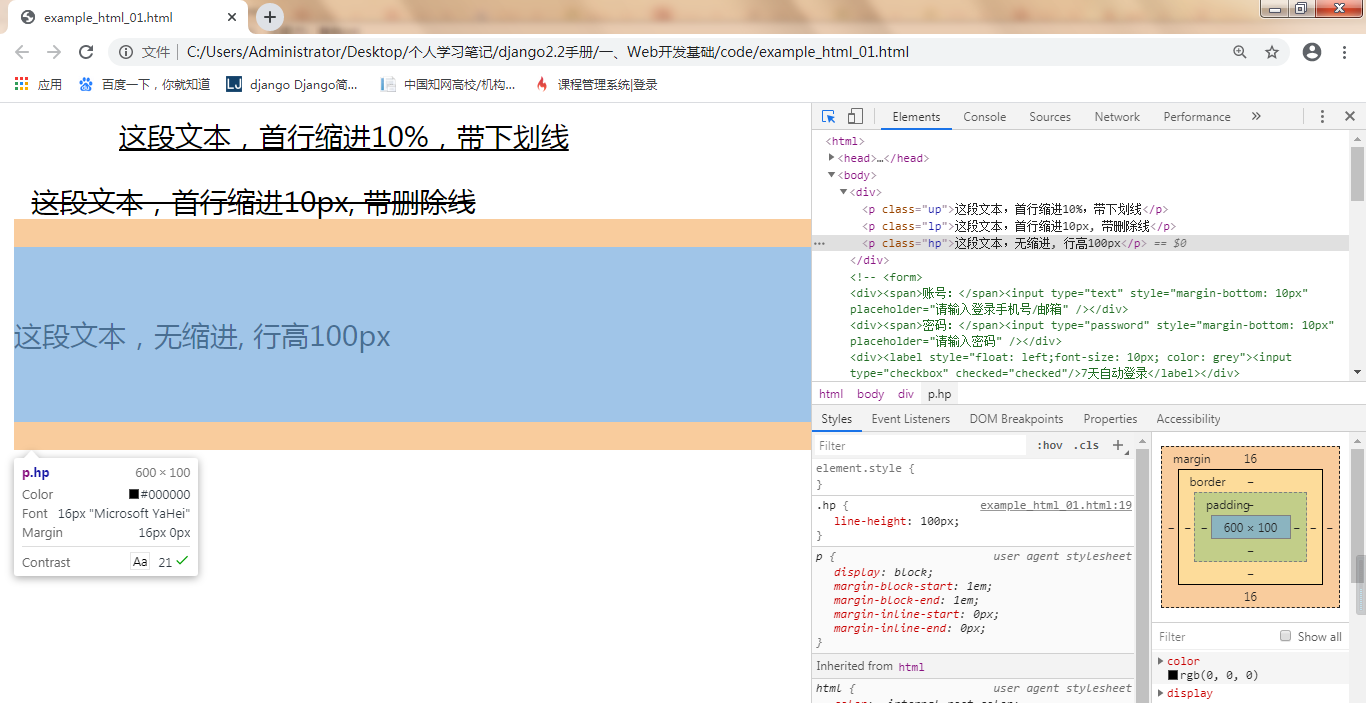
Task: Collapse the body element node
Action: pyautogui.click(x=832, y=175)
